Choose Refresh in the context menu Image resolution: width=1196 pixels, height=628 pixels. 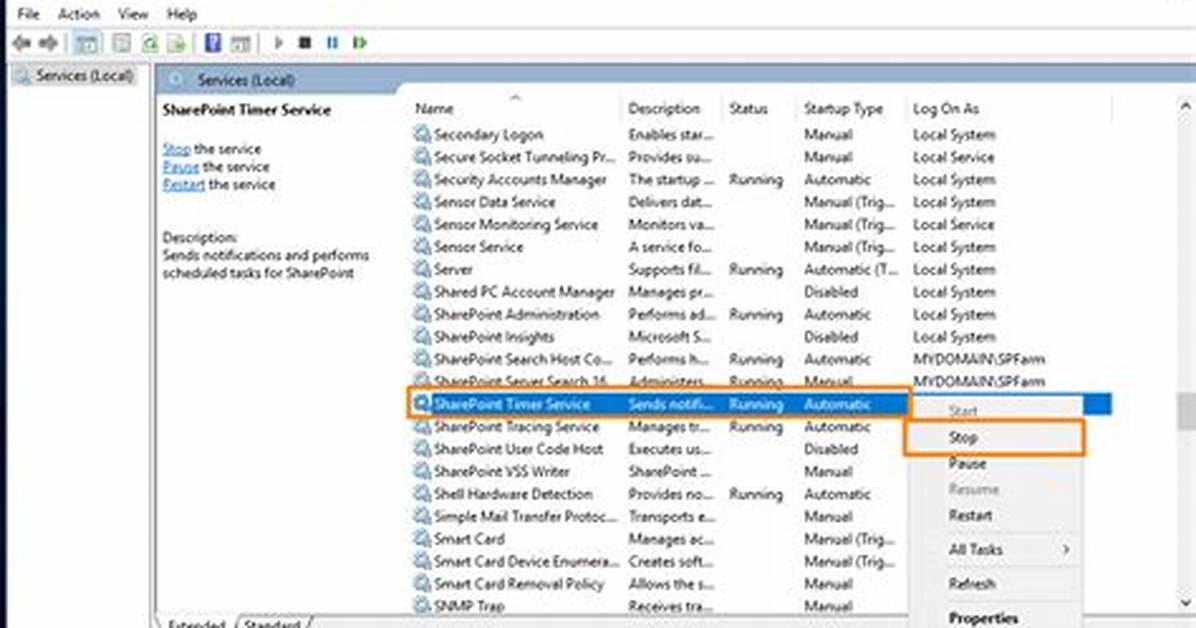[x=995, y=584]
